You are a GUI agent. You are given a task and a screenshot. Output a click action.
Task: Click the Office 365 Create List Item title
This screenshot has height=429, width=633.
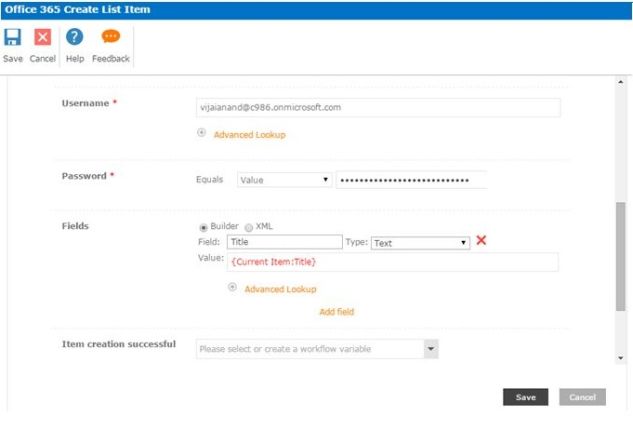pyautogui.click(x=78, y=9)
